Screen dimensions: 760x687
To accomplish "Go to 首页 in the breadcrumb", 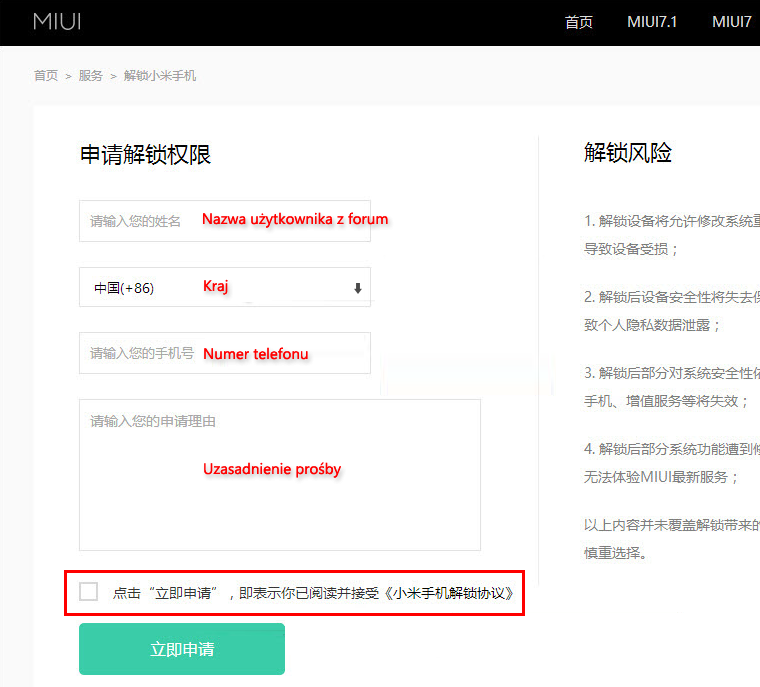I will click(46, 76).
